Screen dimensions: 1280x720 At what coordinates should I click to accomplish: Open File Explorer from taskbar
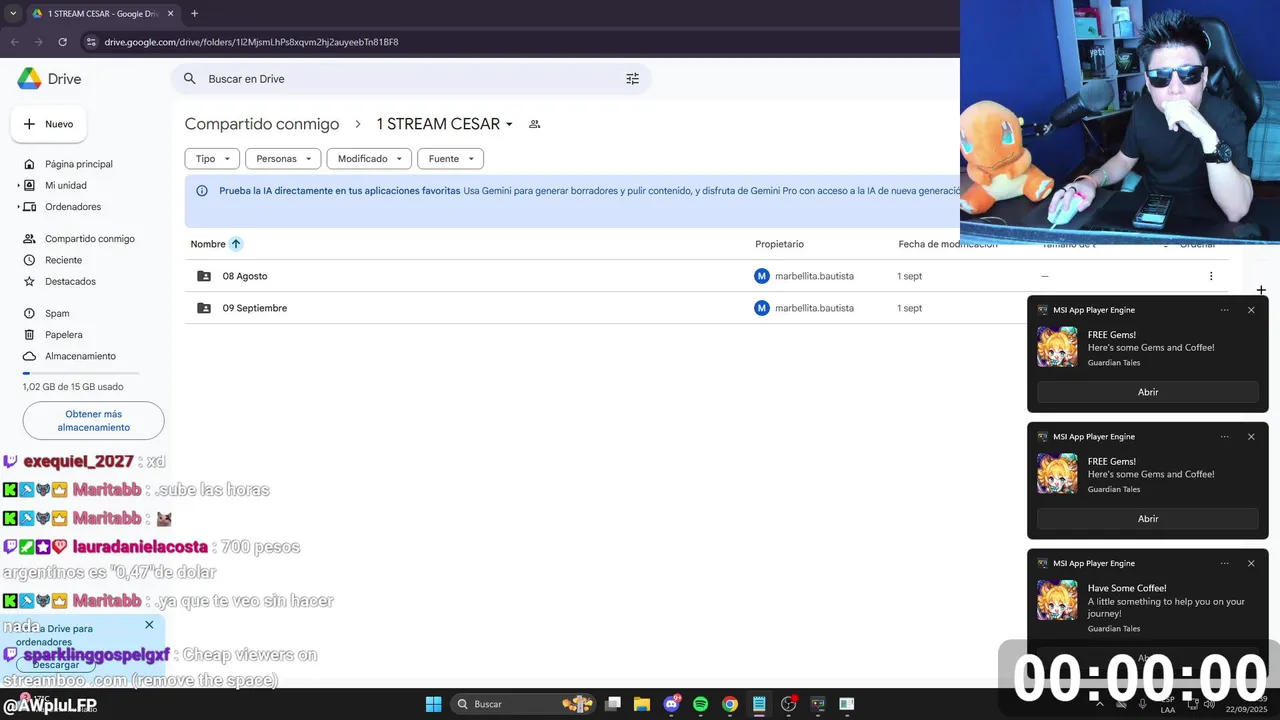point(642,704)
